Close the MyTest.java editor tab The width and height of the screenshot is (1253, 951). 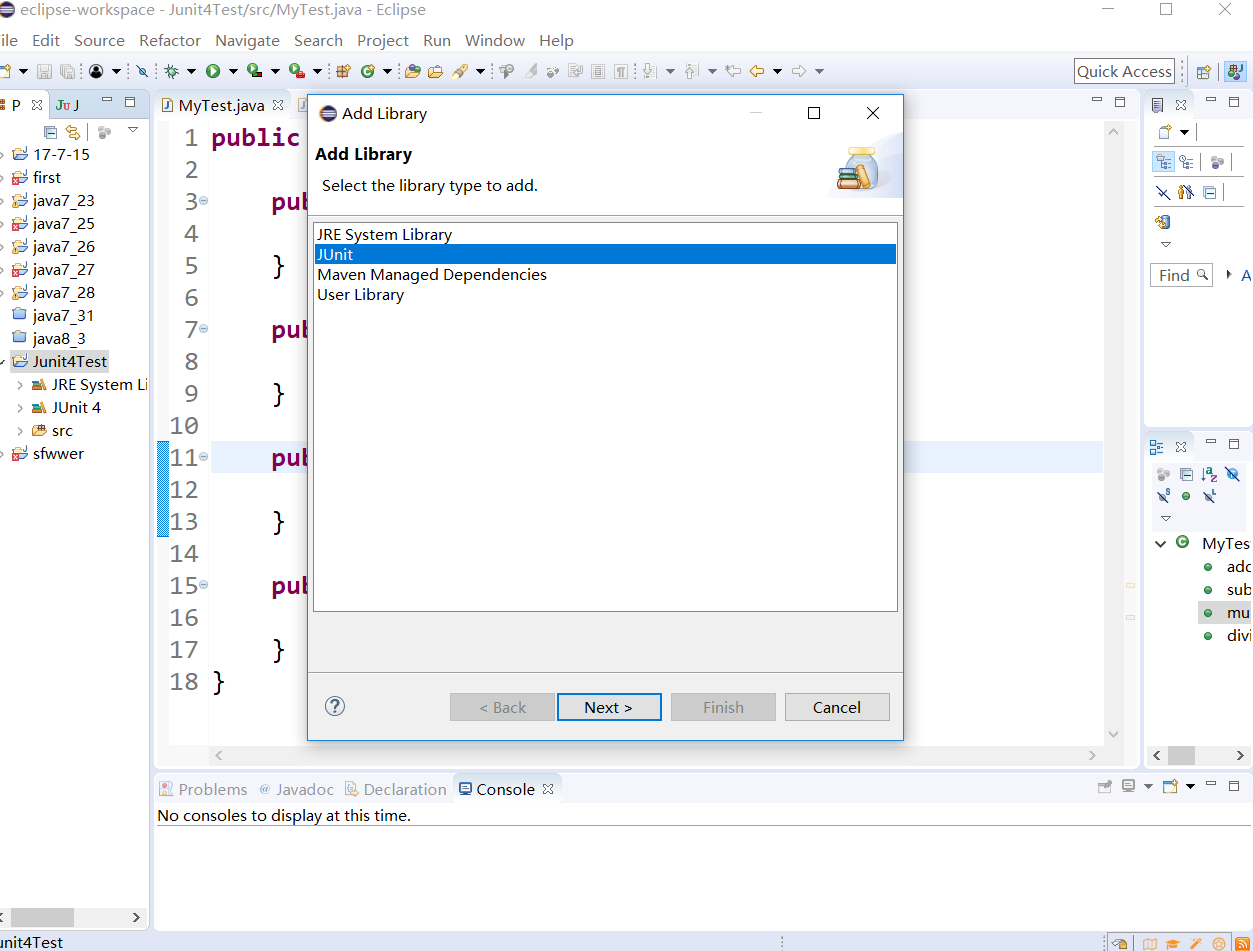point(278,105)
